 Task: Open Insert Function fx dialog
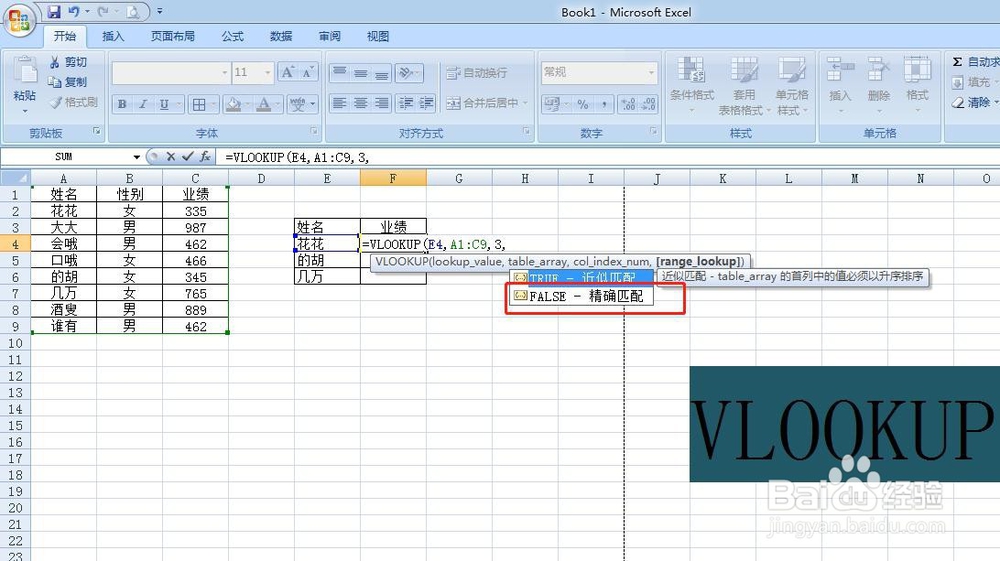click(x=205, y=156)
